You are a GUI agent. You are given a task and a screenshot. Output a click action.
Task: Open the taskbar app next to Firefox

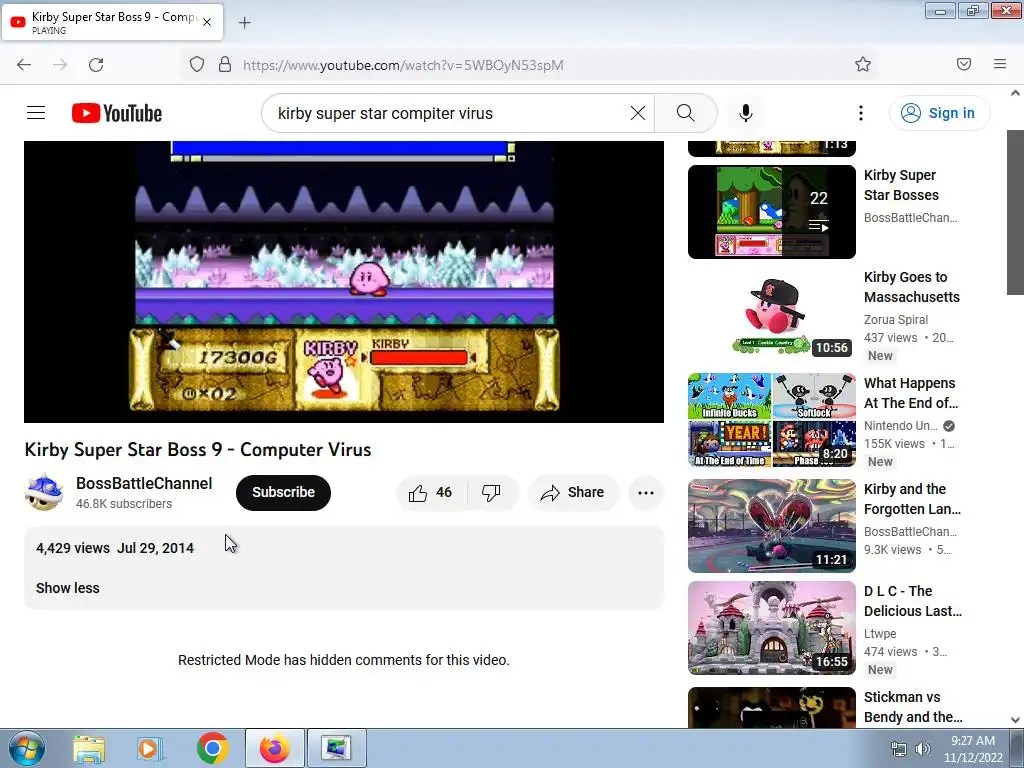(337, 748)
